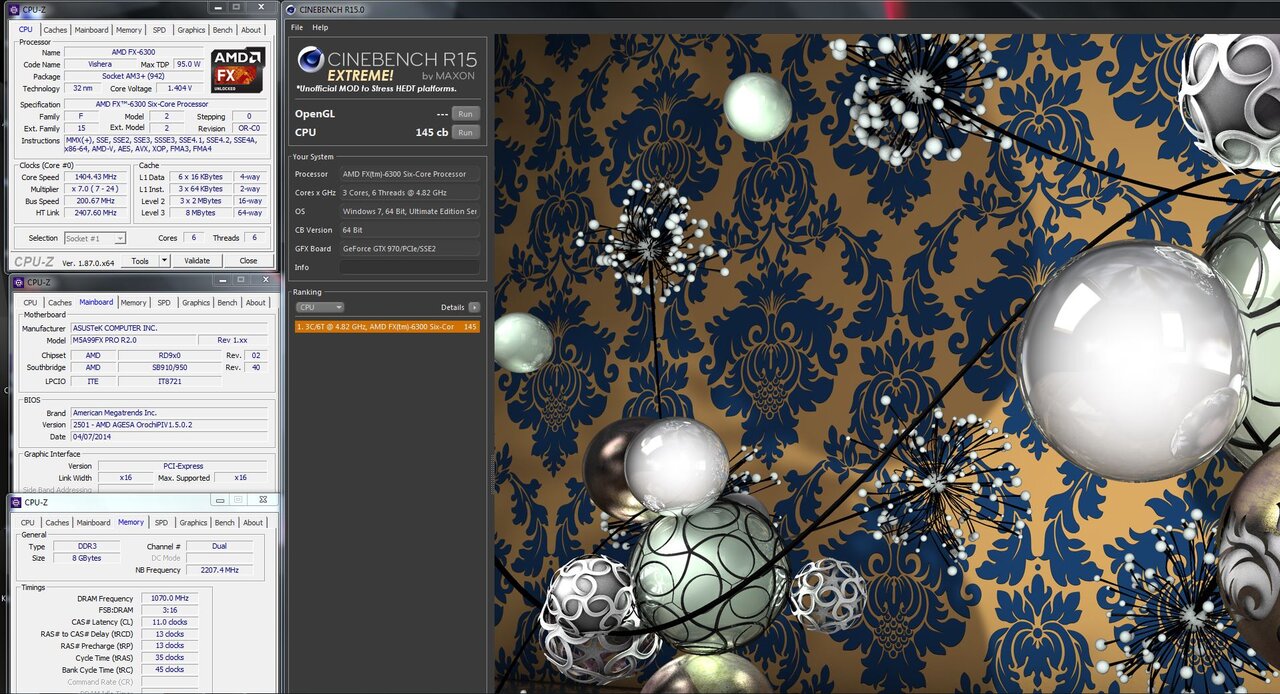
Task: Click the processor name AMD FX-6300
Action: 134,52
